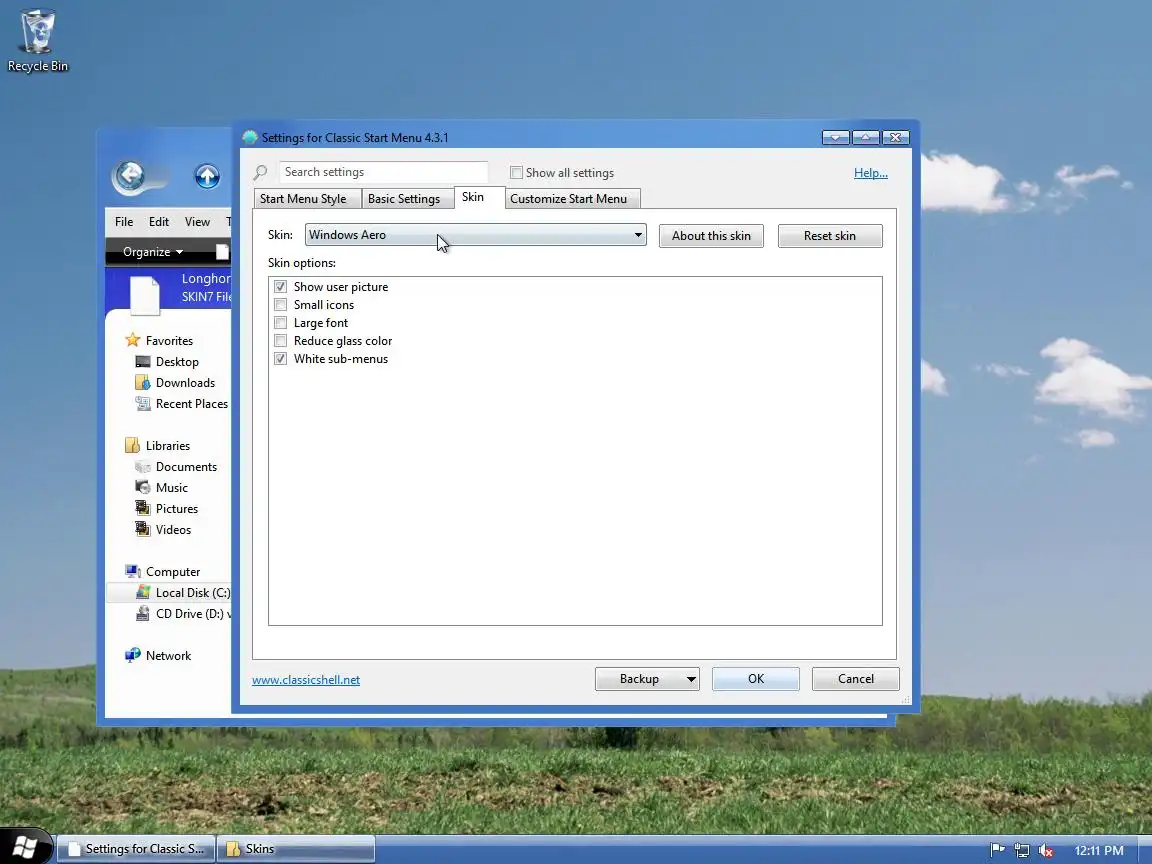The height and width of the screenshot is (864, 1152).
Task: Click the CD Drive (D:) icon
Action: pos(143,613)
